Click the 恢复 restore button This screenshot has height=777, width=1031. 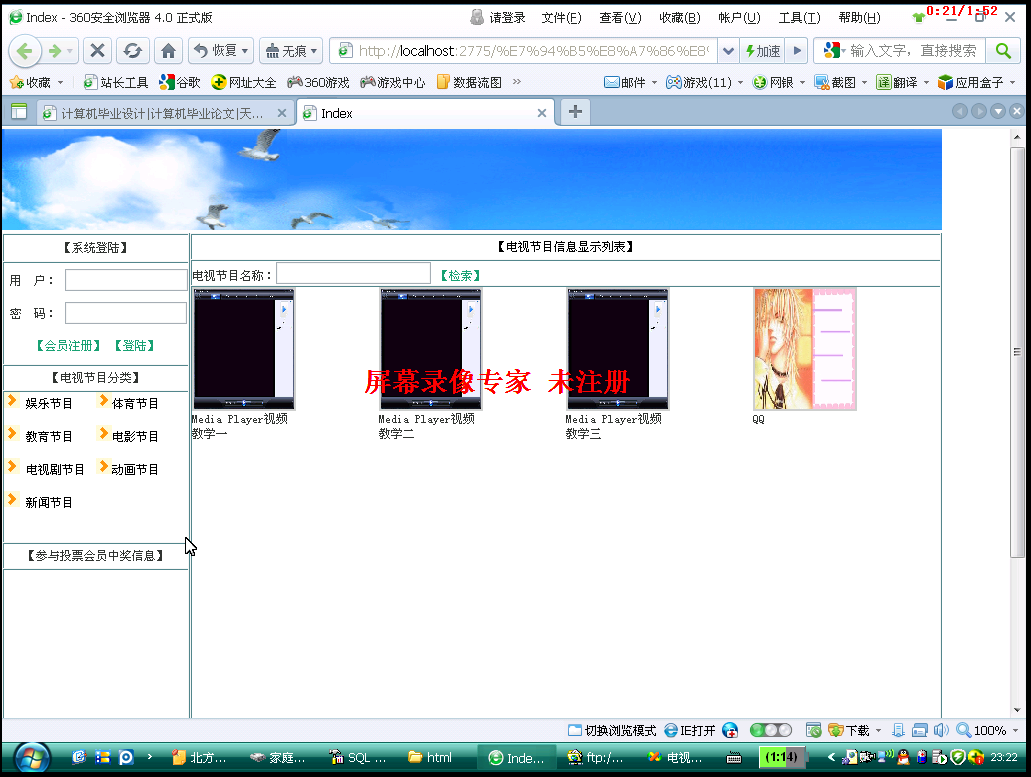point(221,51)
